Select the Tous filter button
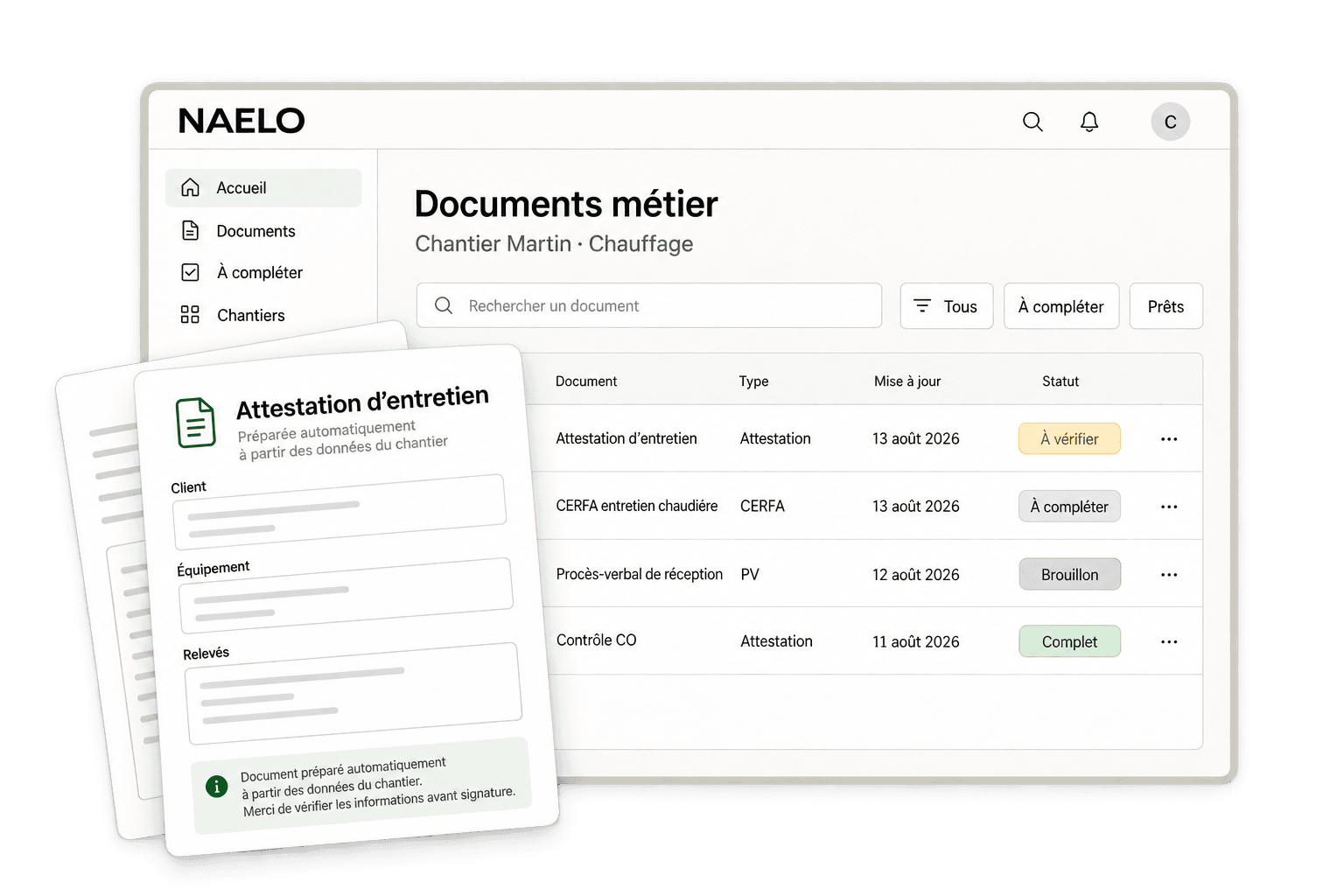This screenshot has width=1344, height=896. (947, 306)
